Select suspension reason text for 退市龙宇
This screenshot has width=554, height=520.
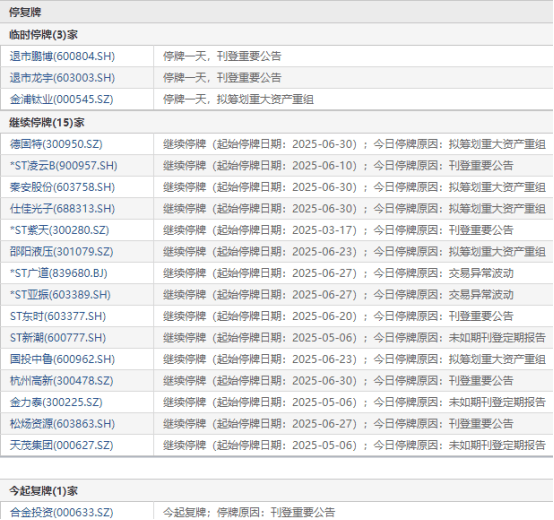(222, 78)
